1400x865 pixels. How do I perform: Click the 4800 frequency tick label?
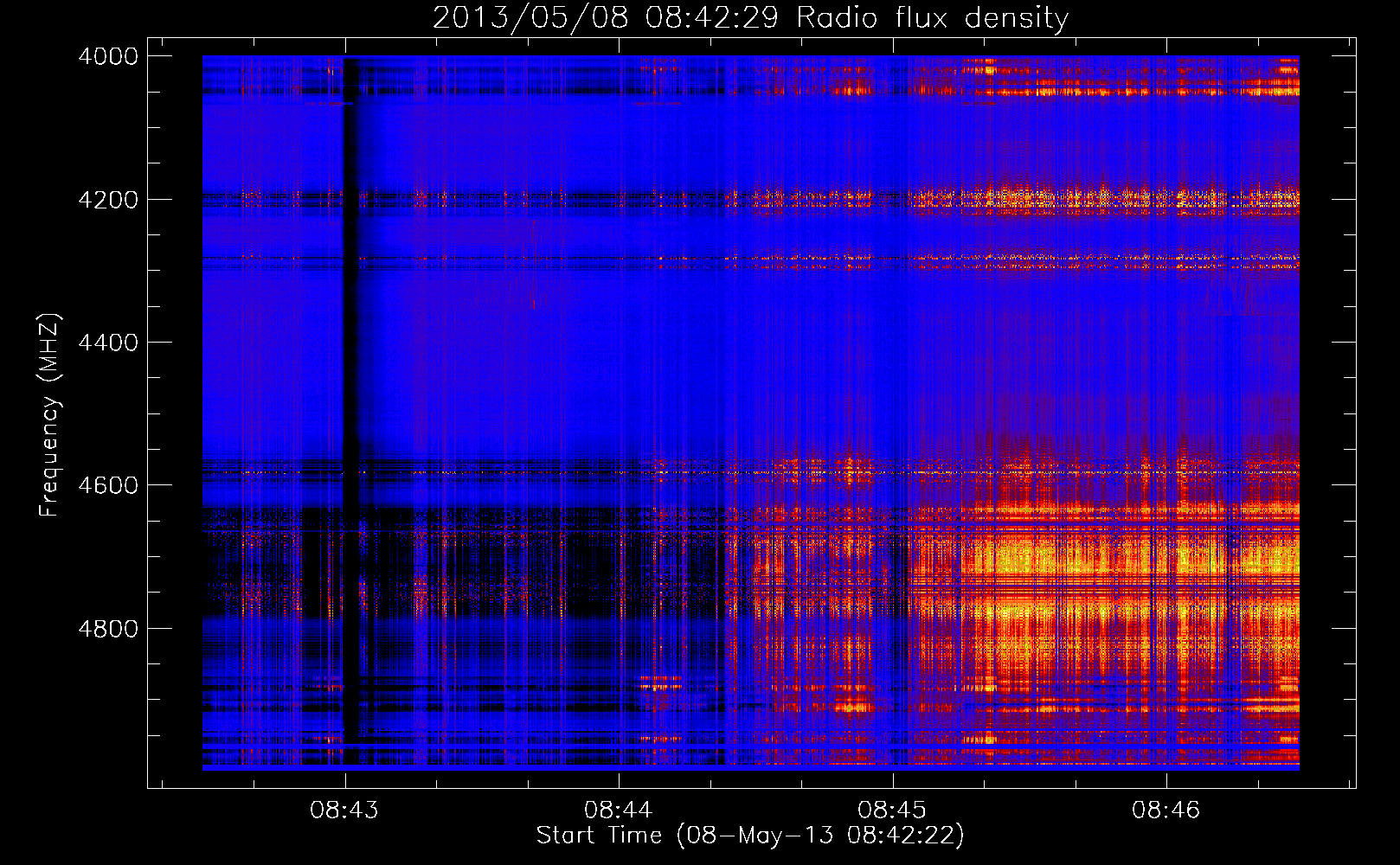[x=108, y=629]
